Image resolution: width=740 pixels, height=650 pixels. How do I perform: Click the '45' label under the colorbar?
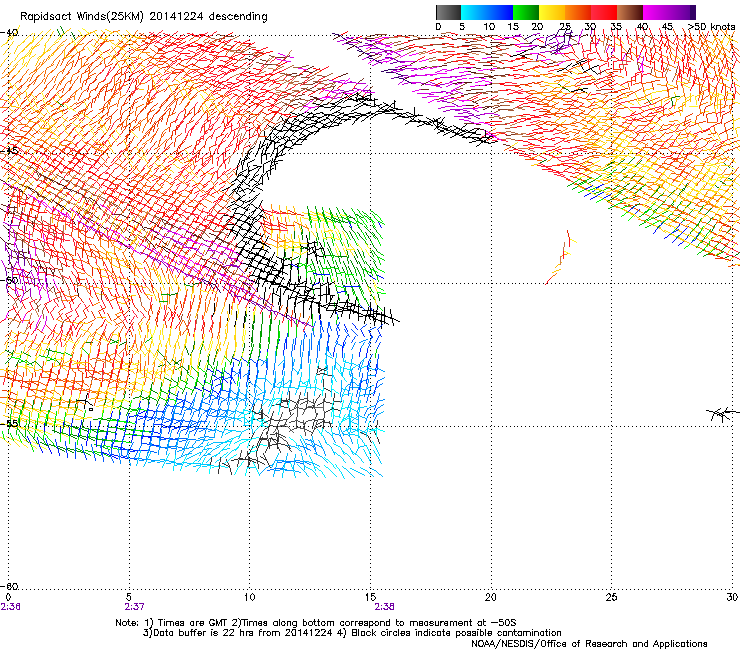667,27
